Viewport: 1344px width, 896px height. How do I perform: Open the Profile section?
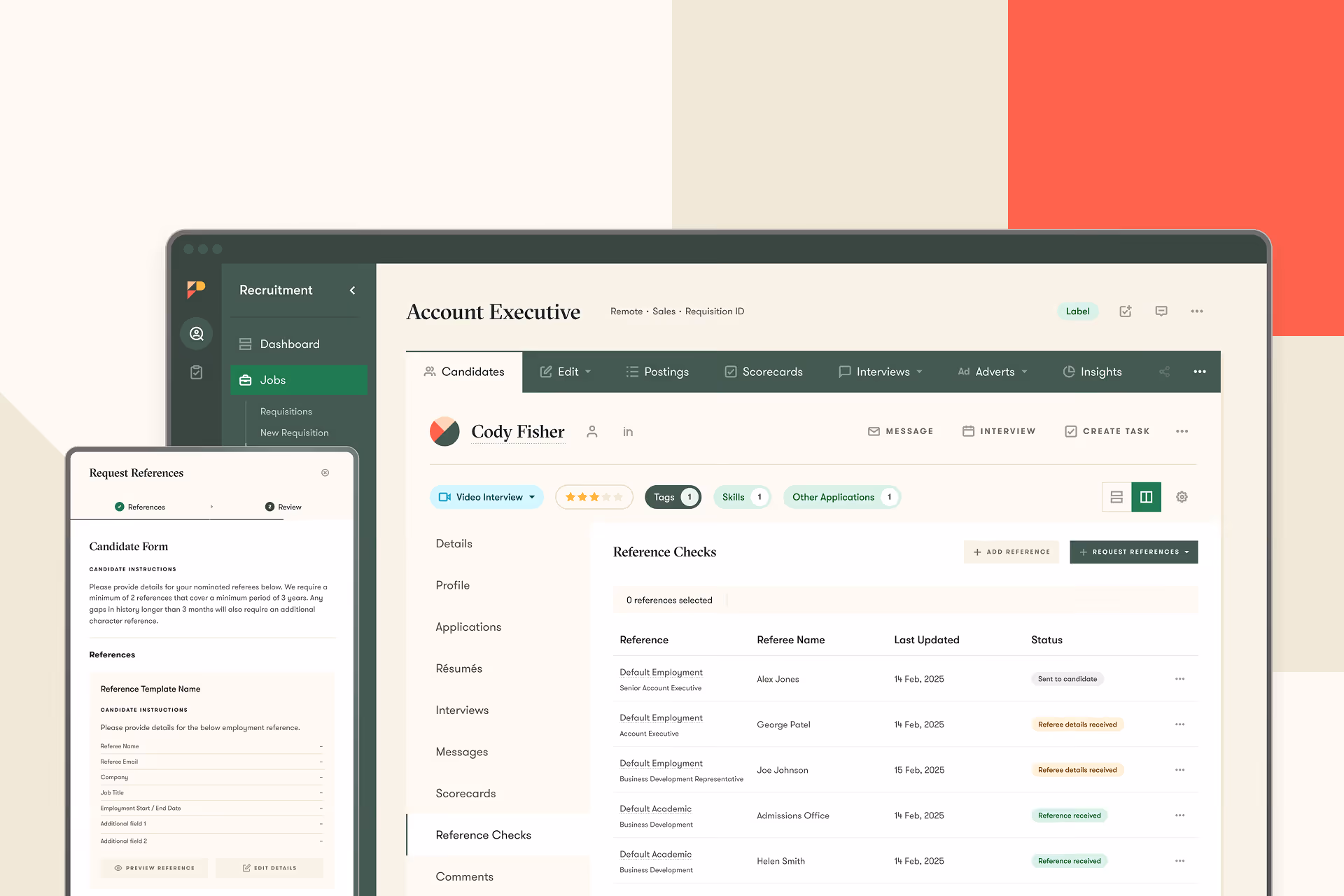click(453, 585)
